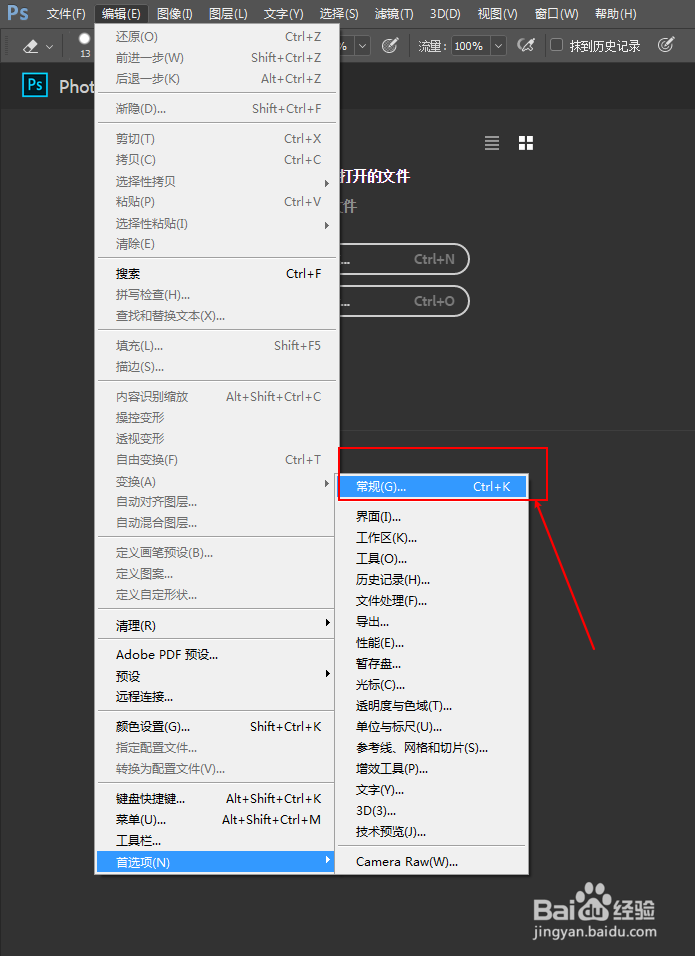Switch recent files to list view
Viewport: 695px width, 956px height.
(492, 143)
